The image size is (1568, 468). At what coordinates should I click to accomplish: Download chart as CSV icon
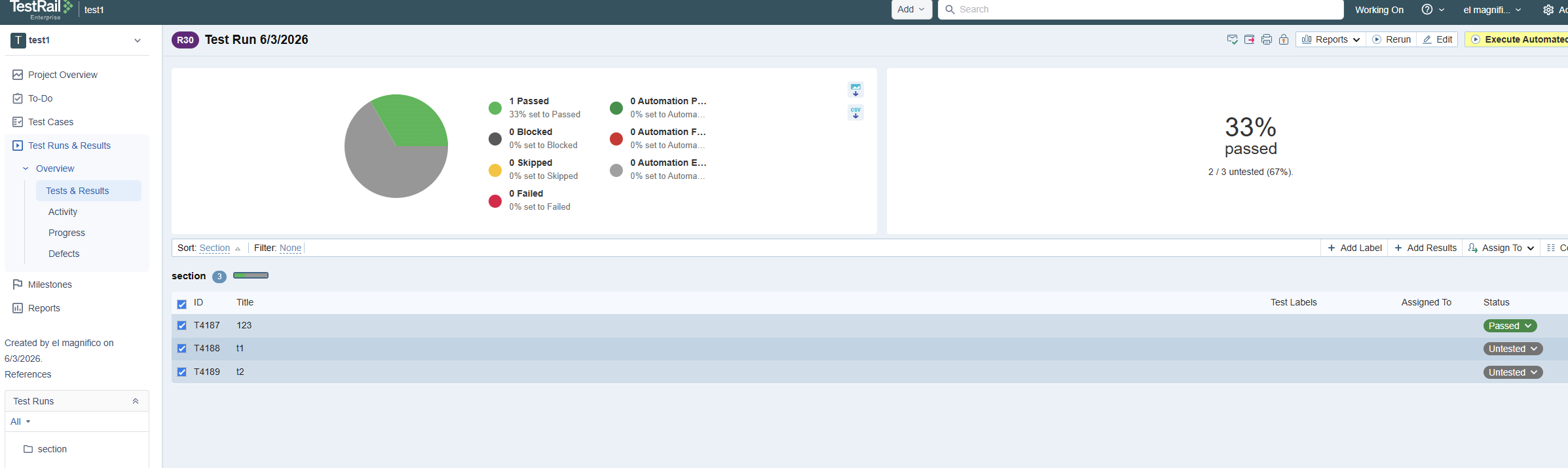(855, 113)
